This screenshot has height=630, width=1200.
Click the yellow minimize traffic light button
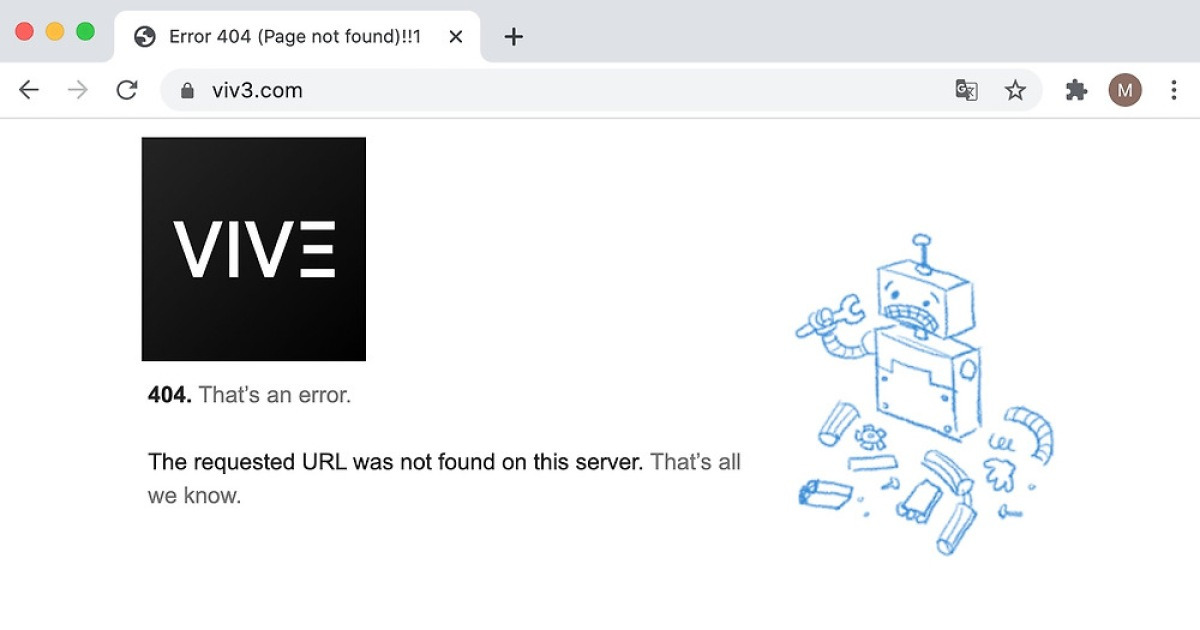[53, 31]
